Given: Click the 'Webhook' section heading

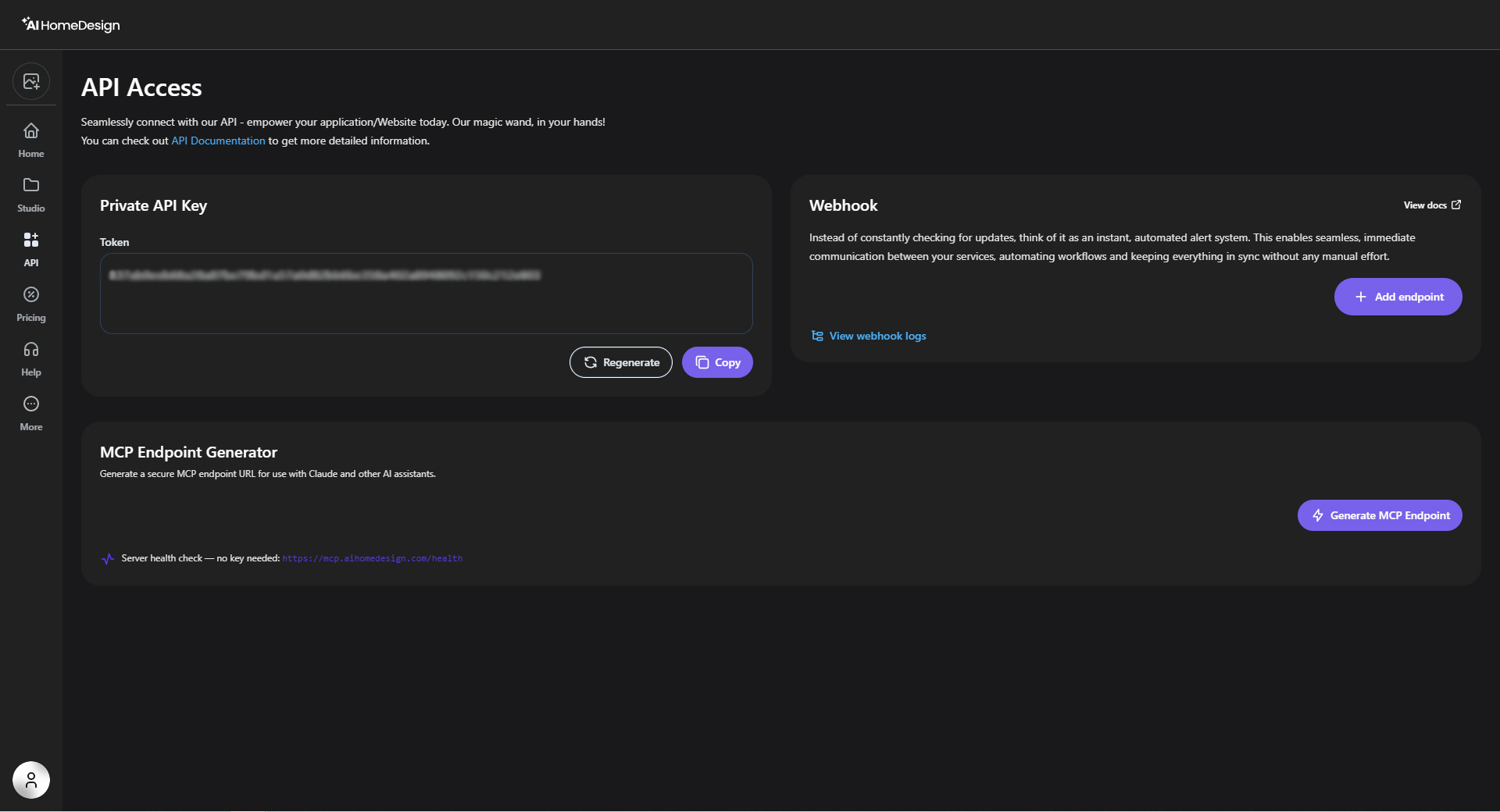Looking at the screenshot, I should pyautogui.click(x=844, y=205).
